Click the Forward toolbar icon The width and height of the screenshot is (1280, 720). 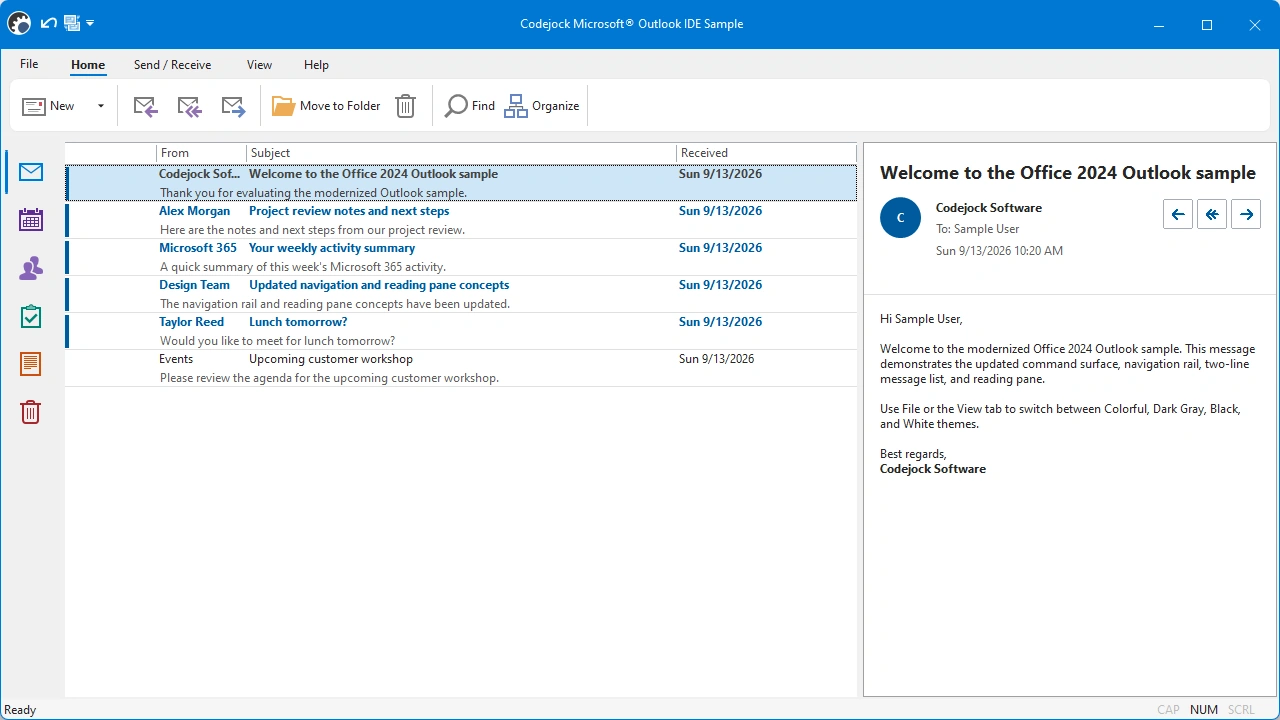click(234, 106)
